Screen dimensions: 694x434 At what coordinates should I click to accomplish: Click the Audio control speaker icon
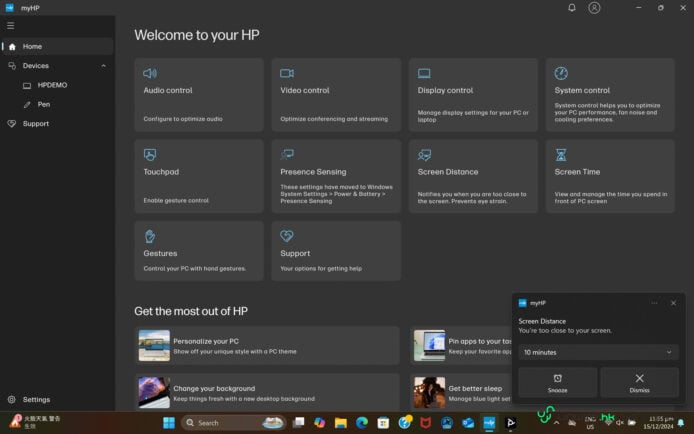(150, 73)
